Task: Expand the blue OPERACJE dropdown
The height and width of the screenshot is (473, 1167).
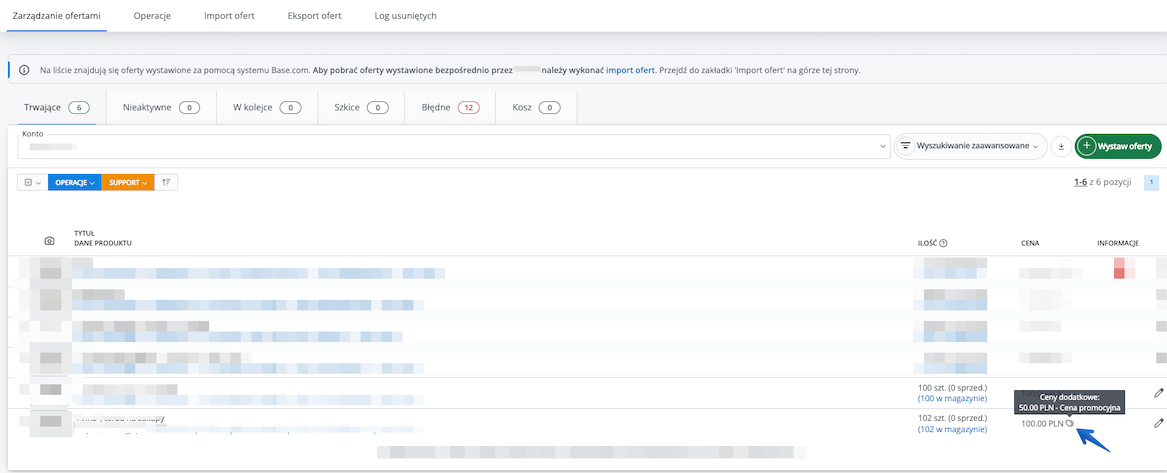Action: [74, 183]
